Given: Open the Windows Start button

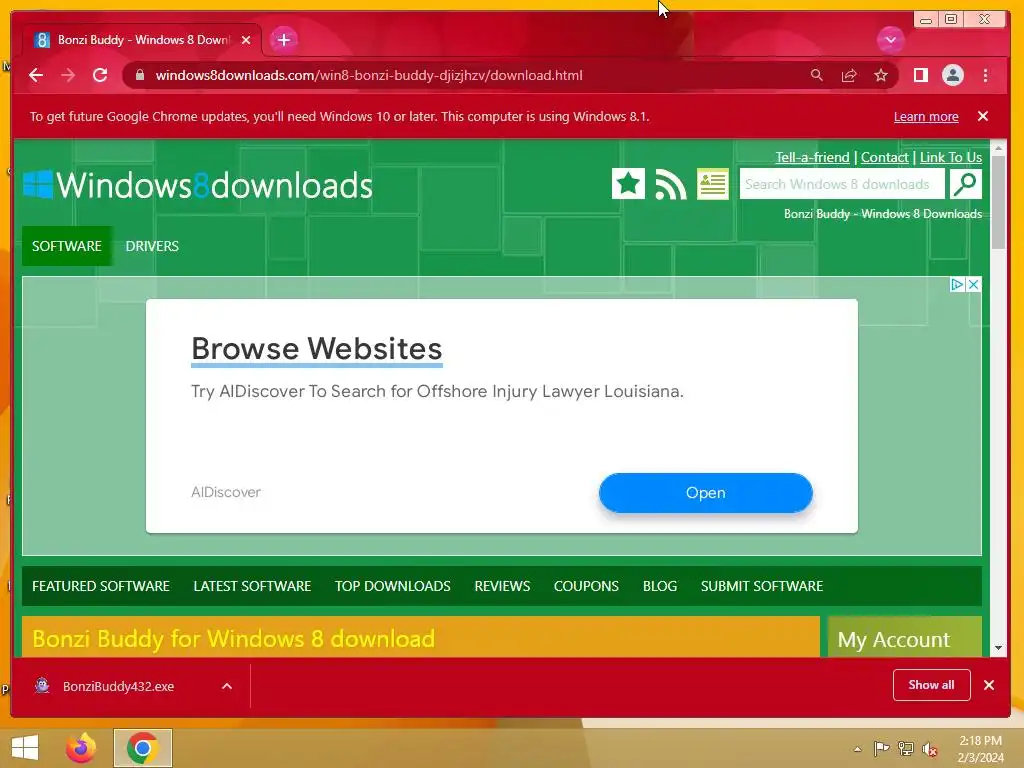Looking at the screenshot, I should tap(25, 748).
